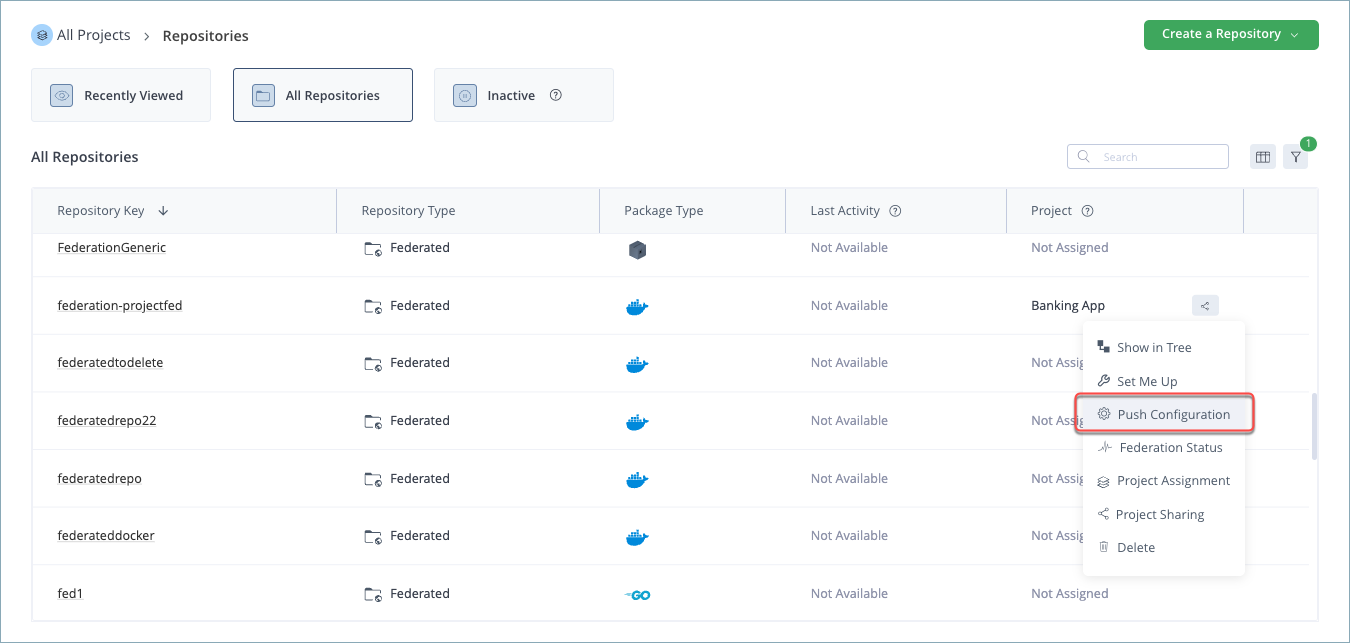Image resolution: width=1350 pixels, height=643 pixels.
Task: Open the FederationGeneric repository
Action: coord(112,247)
